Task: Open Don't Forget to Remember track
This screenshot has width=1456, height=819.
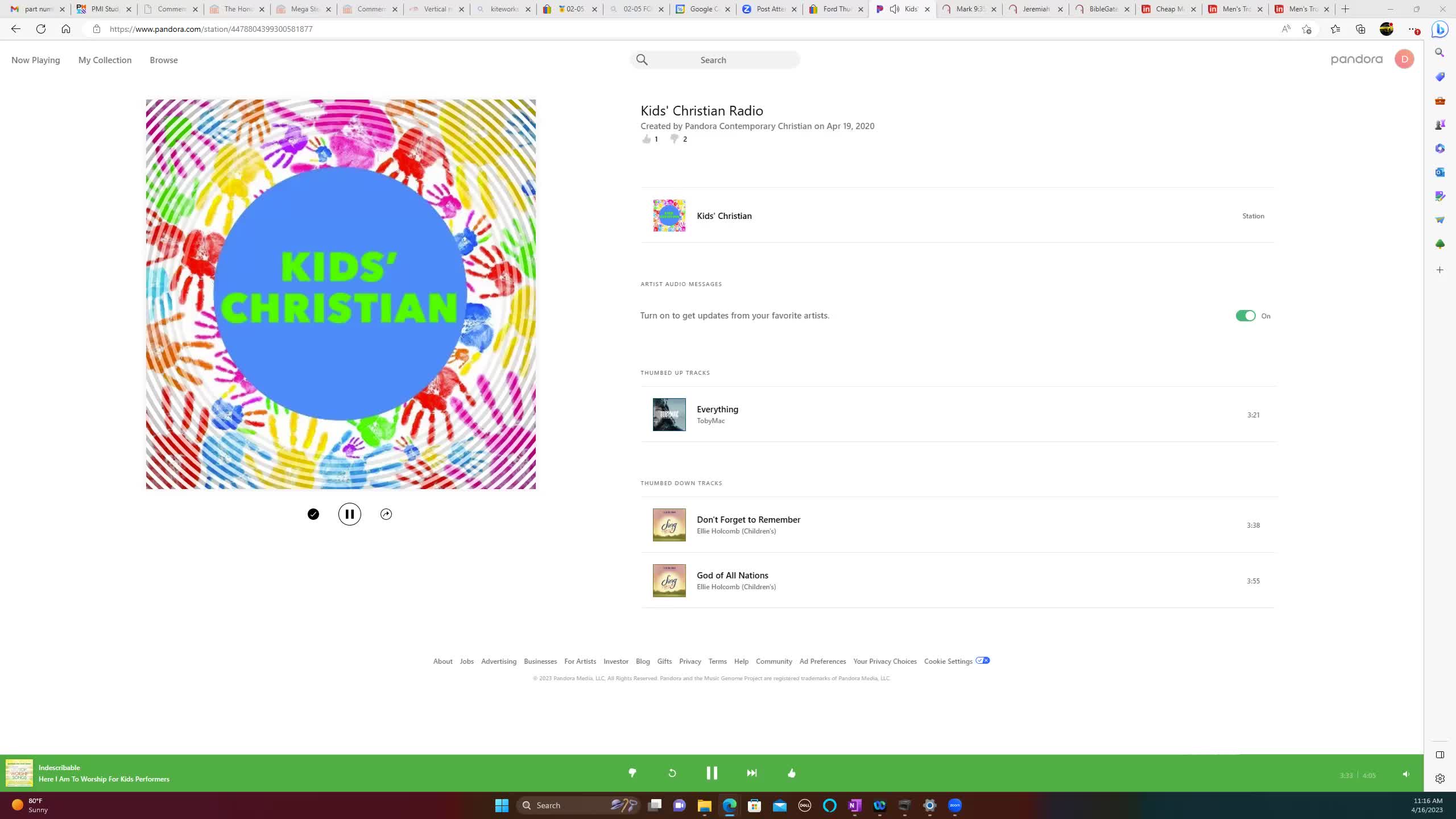Action: click(x=748, y=519)
